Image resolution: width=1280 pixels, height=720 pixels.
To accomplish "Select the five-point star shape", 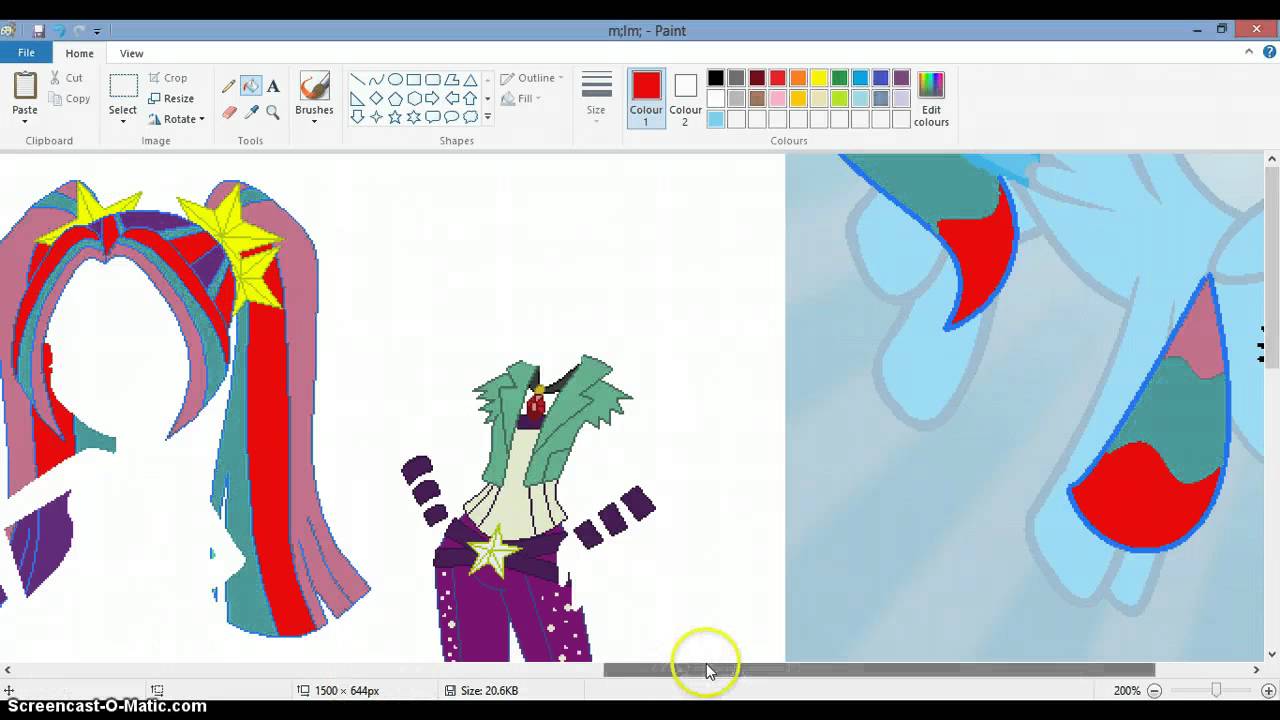I will 395,117.
